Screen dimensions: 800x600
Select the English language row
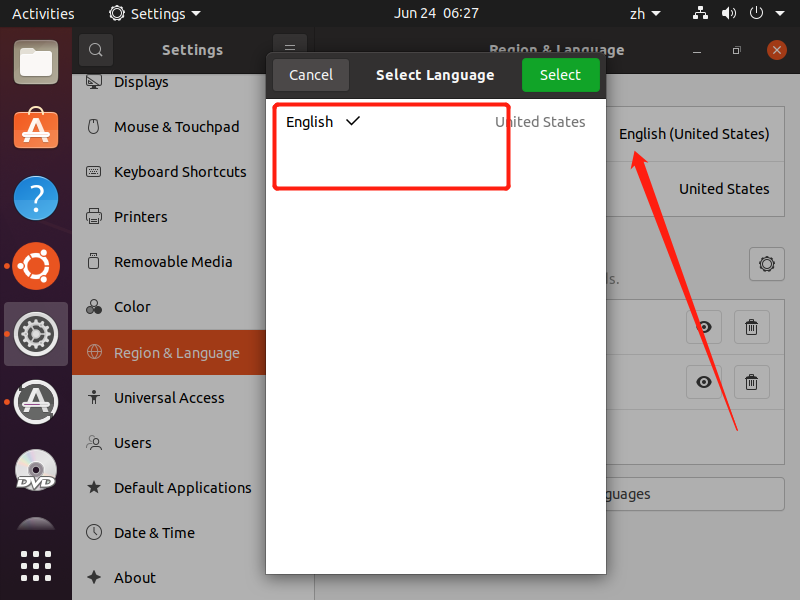point(435,122)
